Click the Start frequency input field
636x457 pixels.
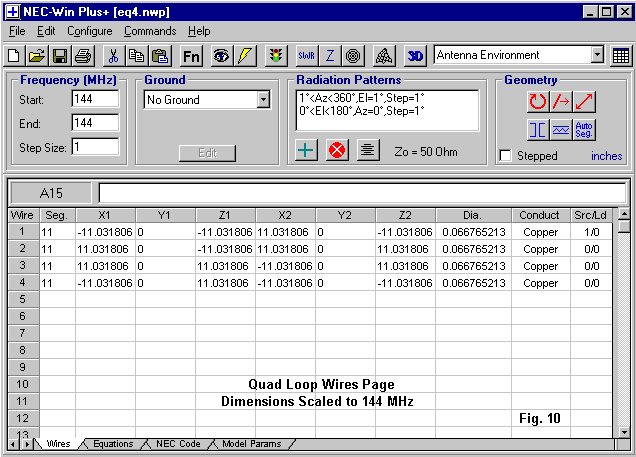[x=95, y=99]
